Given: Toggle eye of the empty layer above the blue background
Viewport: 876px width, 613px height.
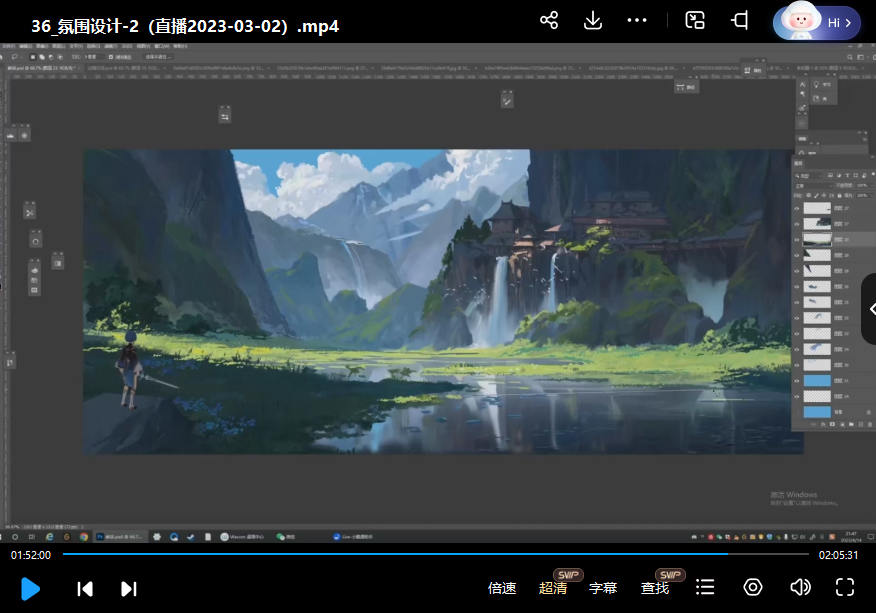Looking at the screenshot, I should coord(797,396).
